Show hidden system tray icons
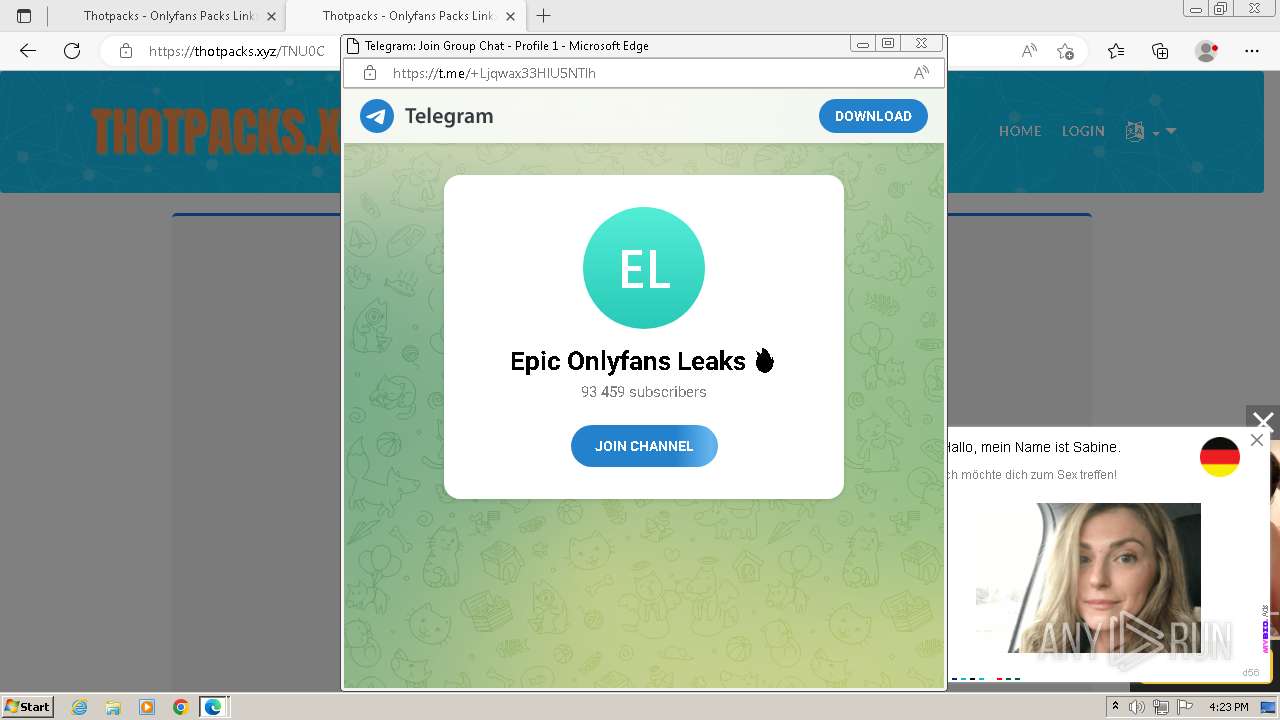Screen dimensions: 1280x720 (x=1115, y=707)
